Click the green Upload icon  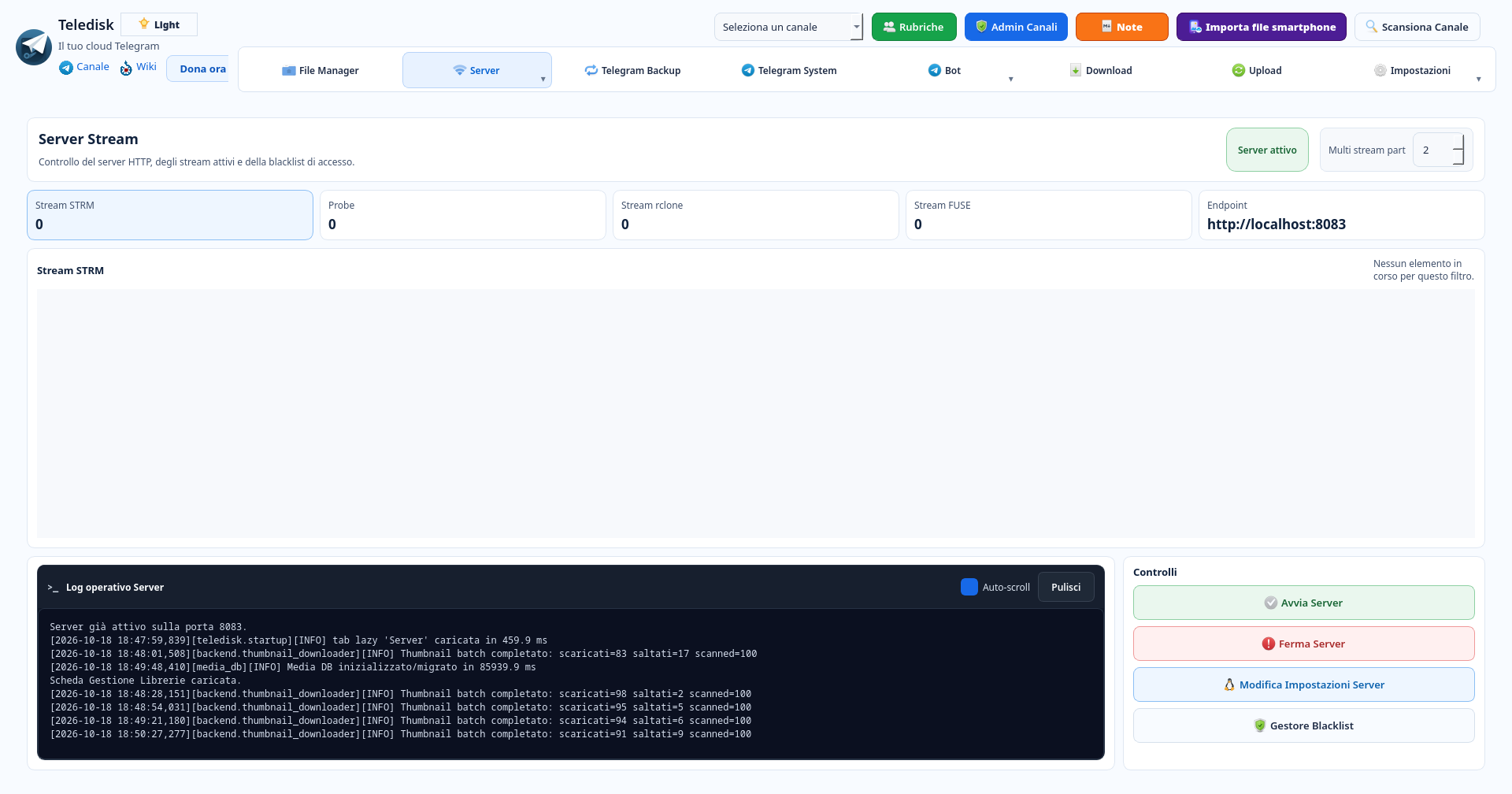(1239, 70)
